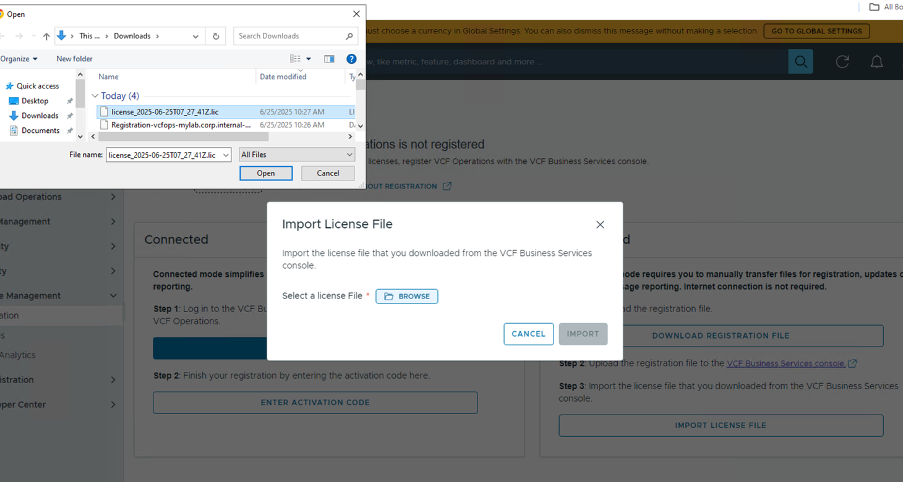Screen dimensions: 904x482
Task: Close the Open file dialog
Action: coord(356,14)
